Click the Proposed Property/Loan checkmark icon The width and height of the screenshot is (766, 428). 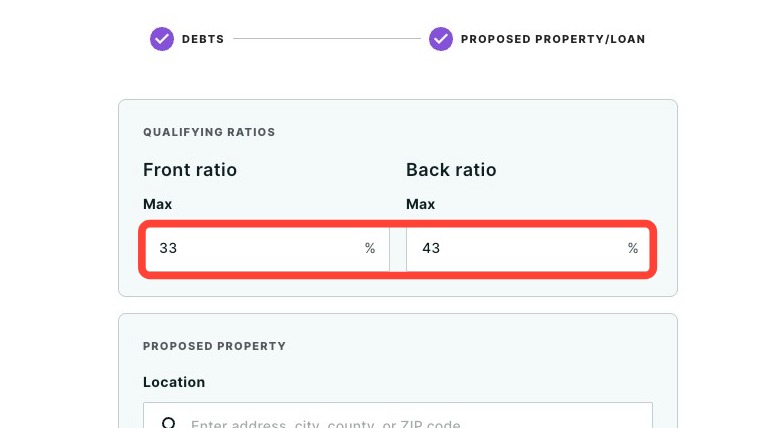pyautogui.click(x=441, y=39)
